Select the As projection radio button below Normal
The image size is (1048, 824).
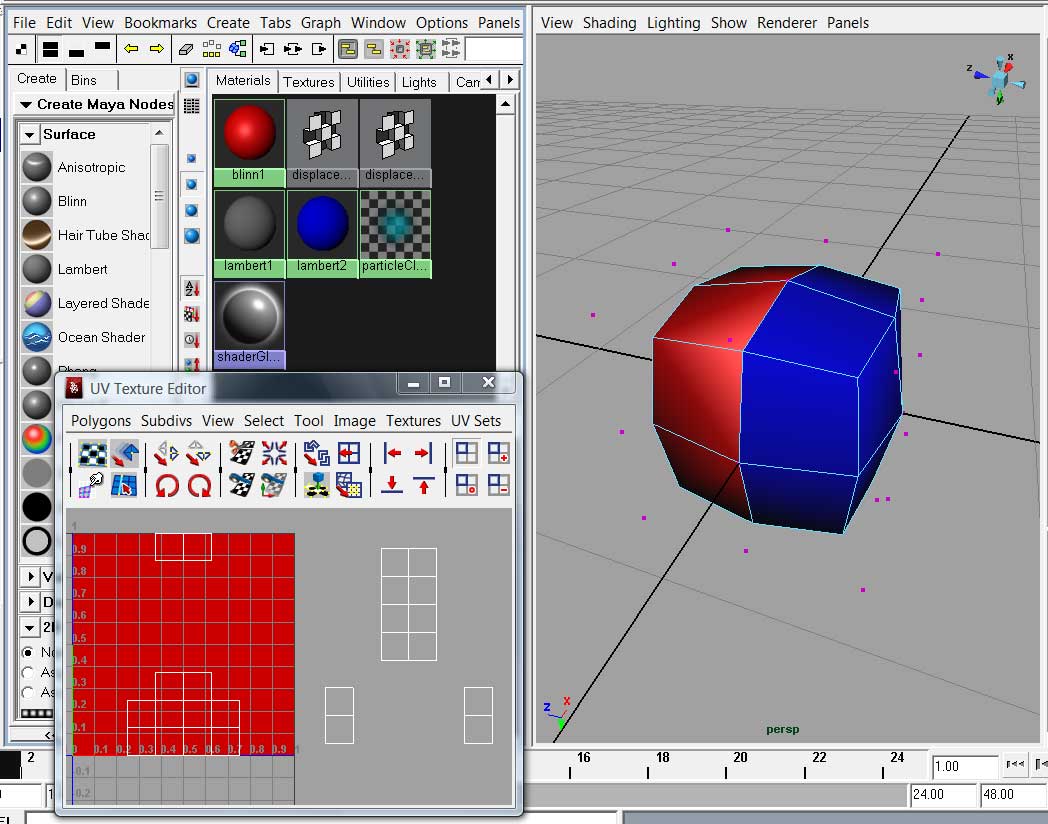coord(27,672)
